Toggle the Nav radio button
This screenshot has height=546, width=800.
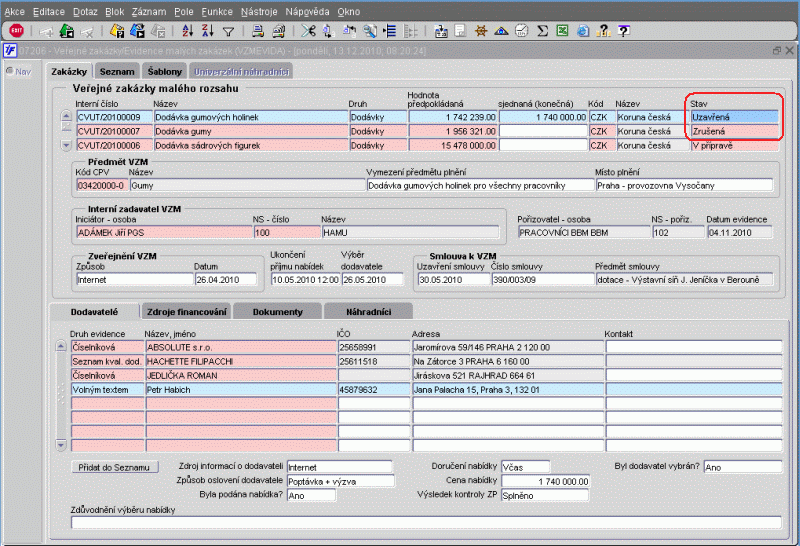coord(10,71)
